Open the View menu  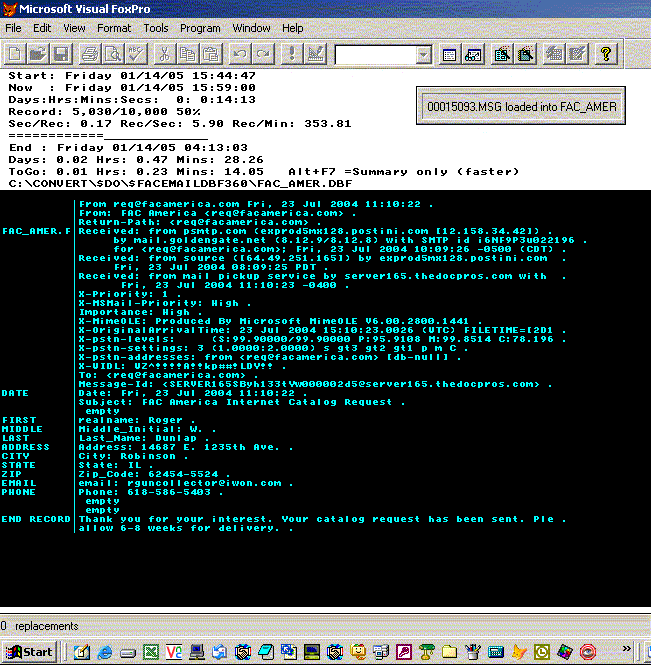pos(74,28)
